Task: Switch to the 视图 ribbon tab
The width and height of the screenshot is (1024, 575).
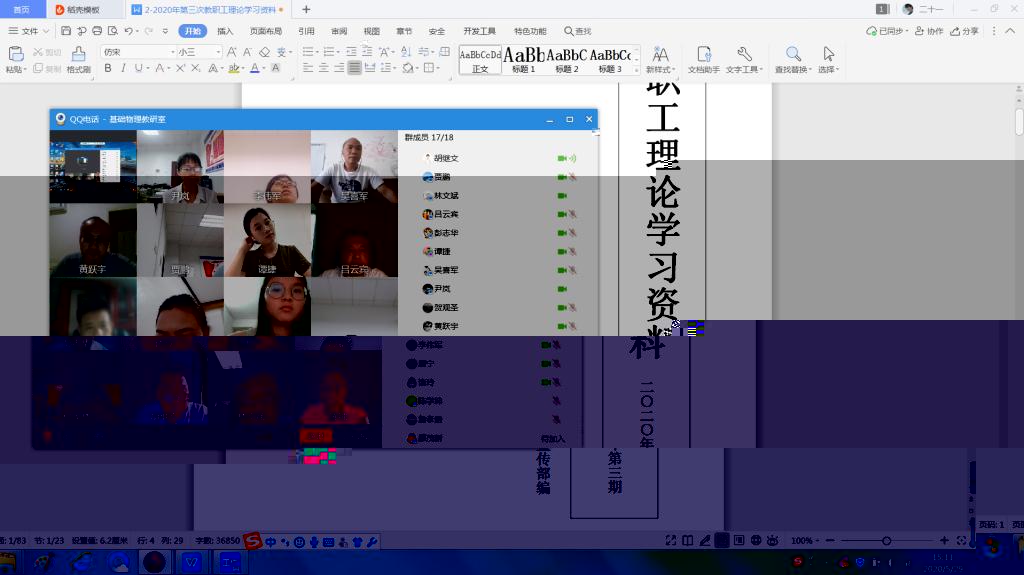Action: point(372,31)
